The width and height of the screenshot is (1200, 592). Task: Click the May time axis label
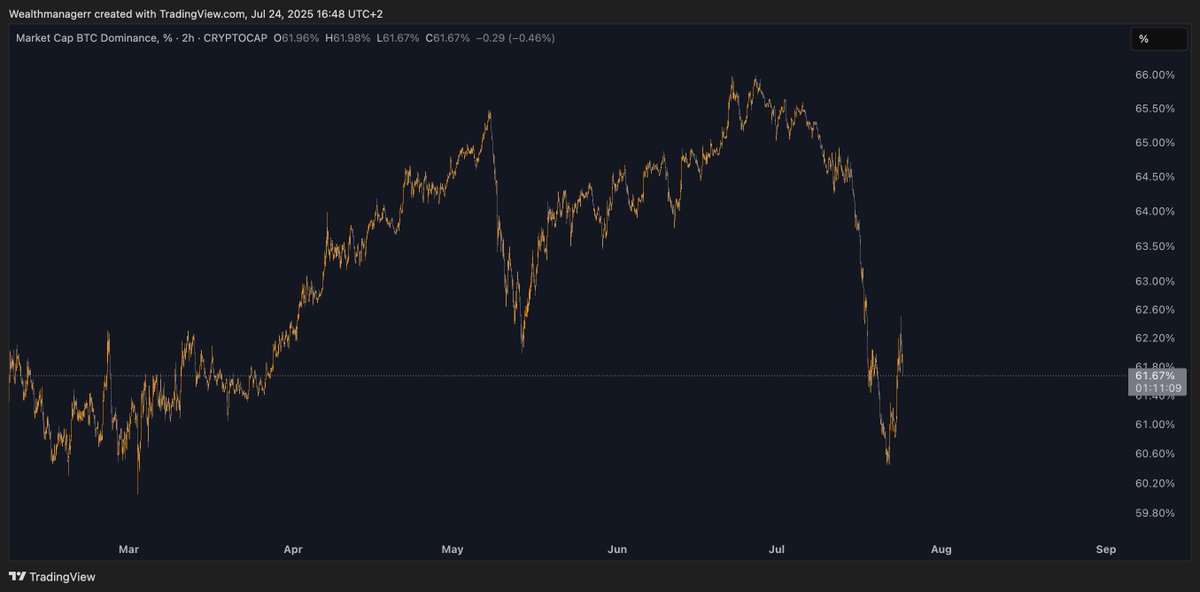point(453,549)
